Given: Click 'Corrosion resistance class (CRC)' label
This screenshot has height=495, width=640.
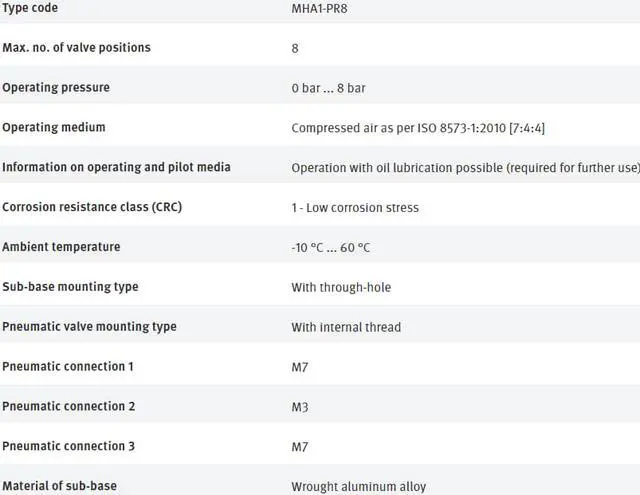Looking at the screenshot, I should [92, 207].
